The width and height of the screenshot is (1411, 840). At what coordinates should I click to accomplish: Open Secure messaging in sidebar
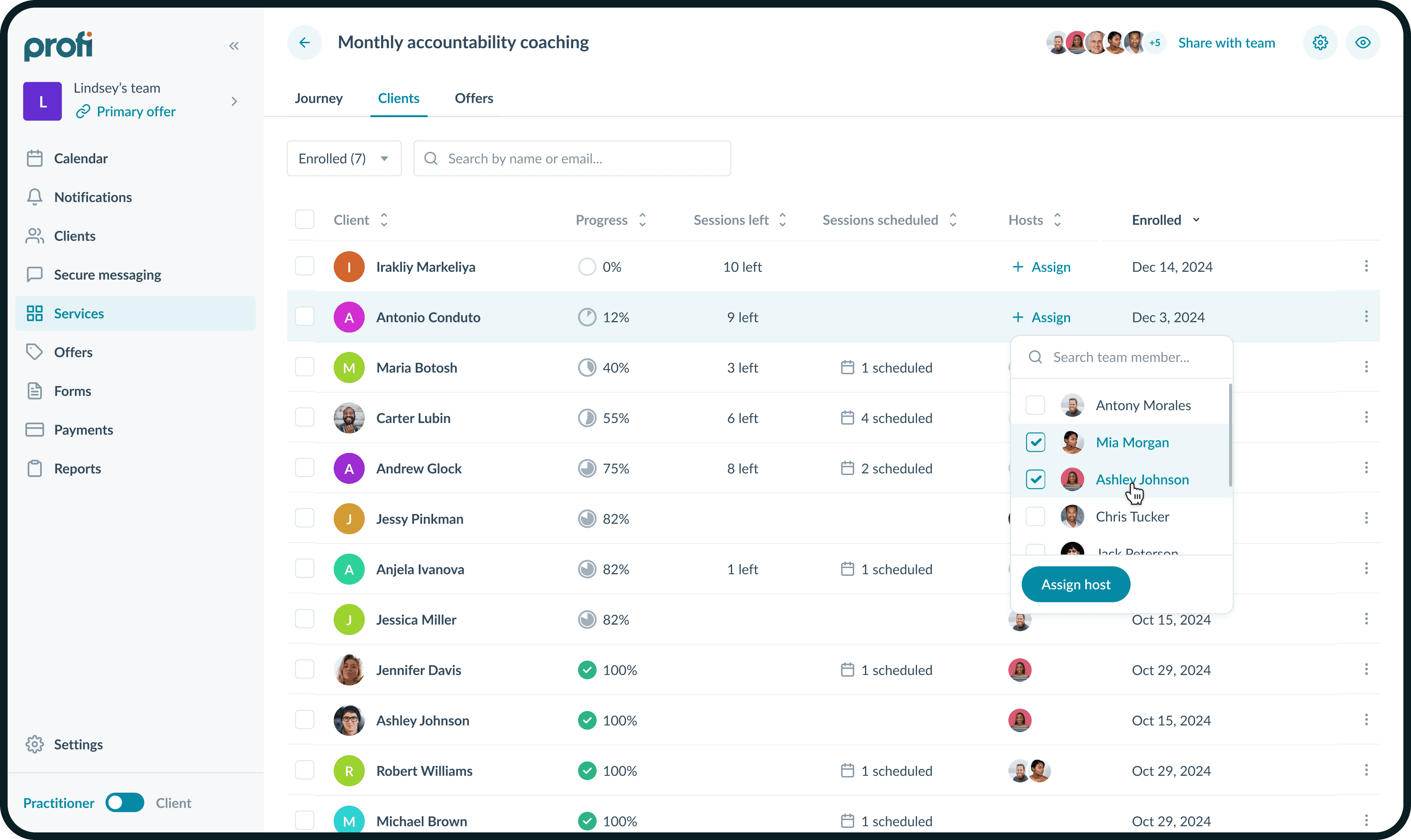pos(107,275)
